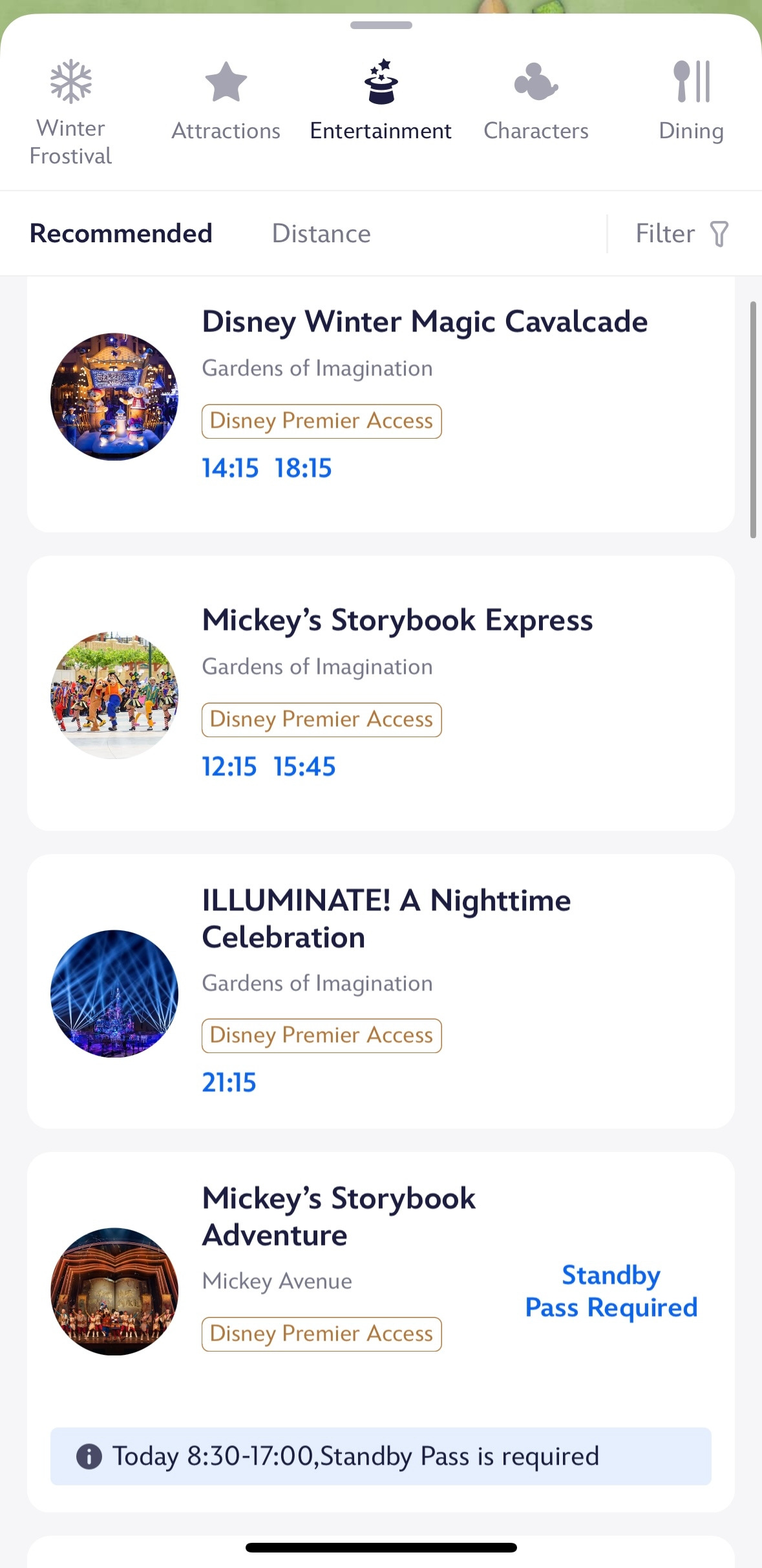Tap the Entertainment magic hat icon
The width and height of the screenshot is (762, 1568).
tap(381, 82)
